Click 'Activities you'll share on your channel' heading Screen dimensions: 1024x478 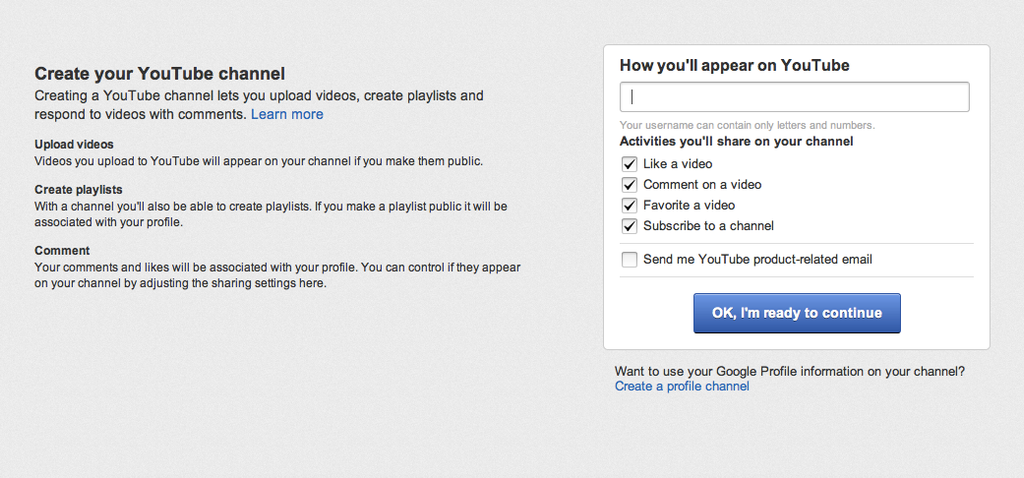(x=736, y=142)
